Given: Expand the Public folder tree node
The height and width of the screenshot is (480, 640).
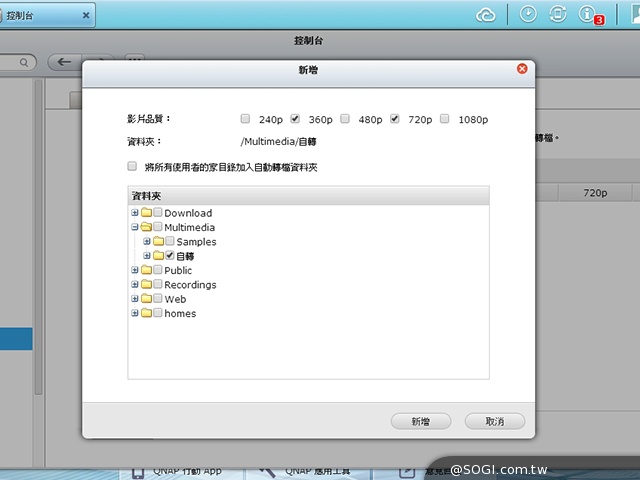Looking at the screenshot, I should pos(135,270).
